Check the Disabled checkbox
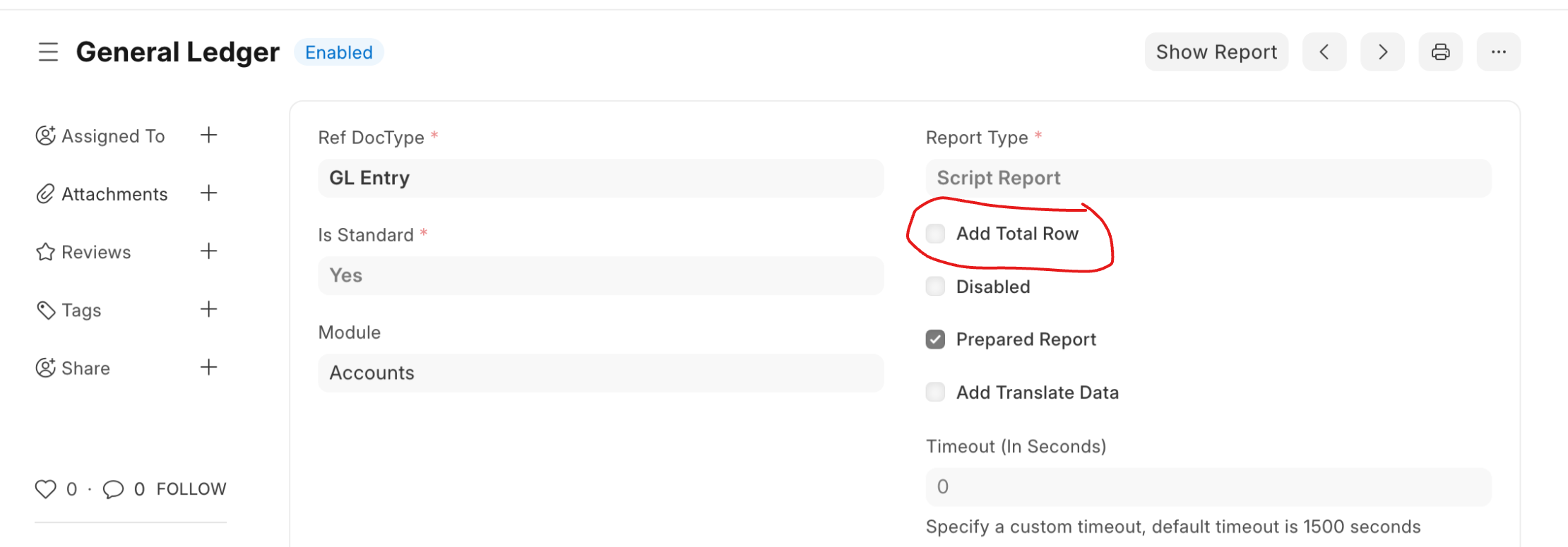The image size is (1568, 547). click(935, 287)
